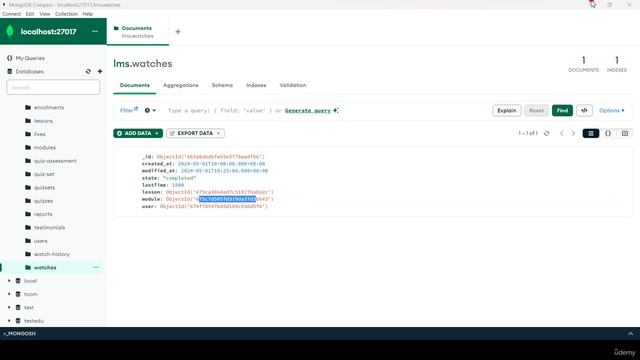Open the quiz-set collection
This screenshot has width=640, height=360.
(x=44, y=174)
